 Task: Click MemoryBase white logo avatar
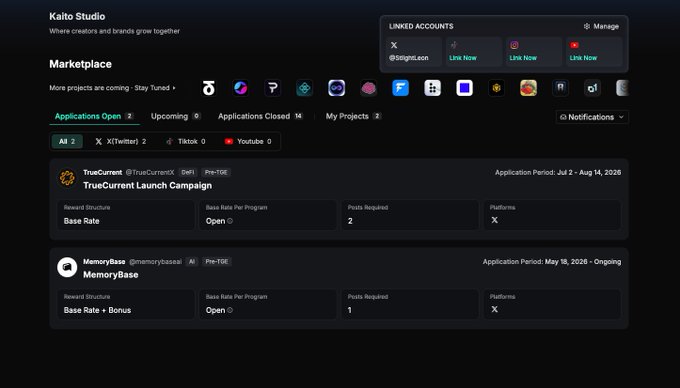point(67,267)
